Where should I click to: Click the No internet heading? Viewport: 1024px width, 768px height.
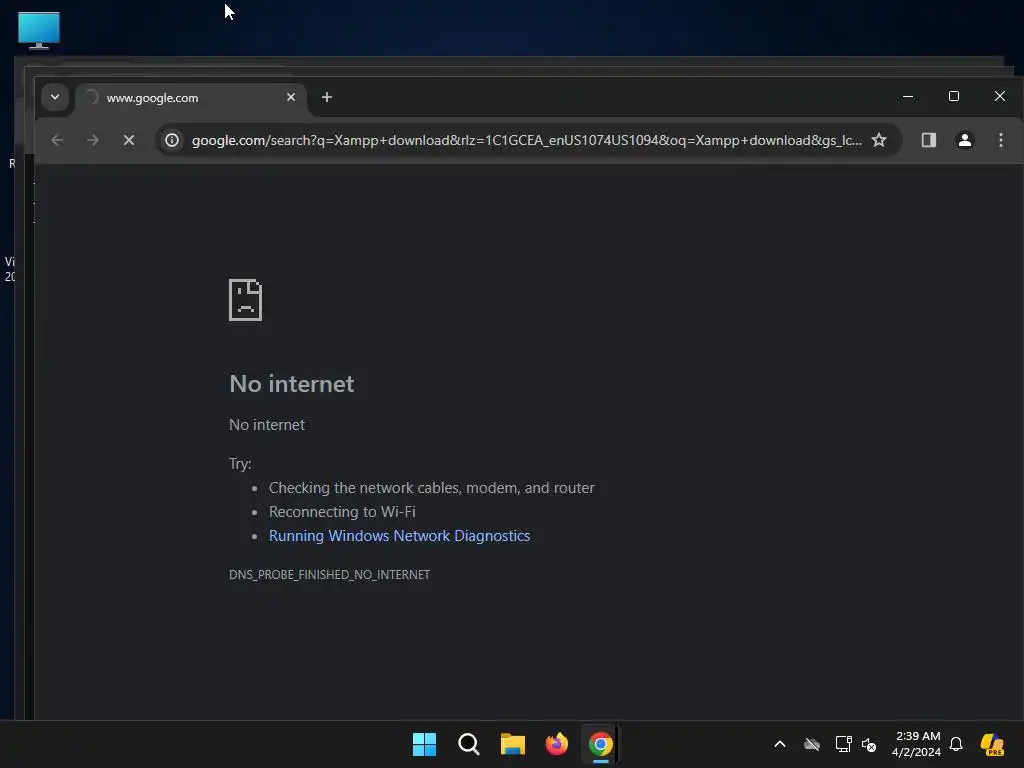click(x=292, y=384)
